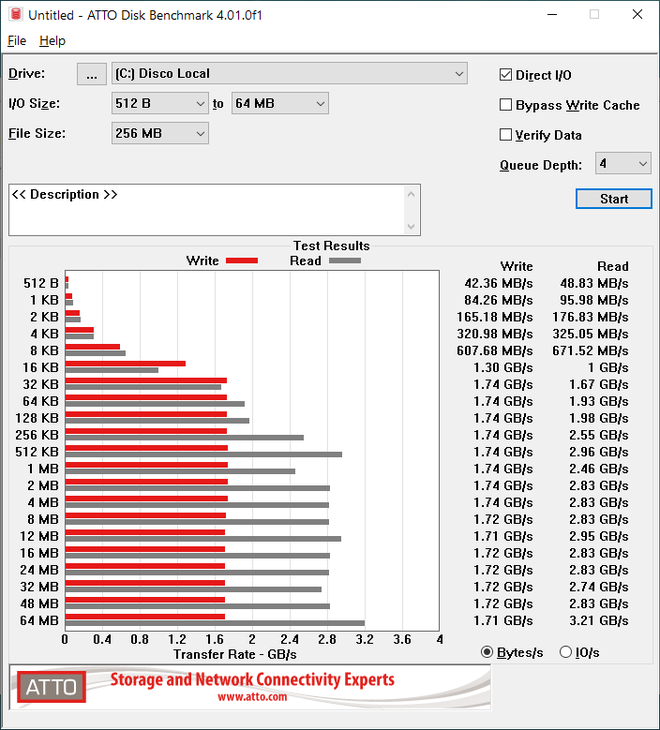The width and height of the screenshot is (660, 730).
Task: Minimize the ATTO Disk Benchmark window
Action: pyautogui.click(x=552, y=15)
